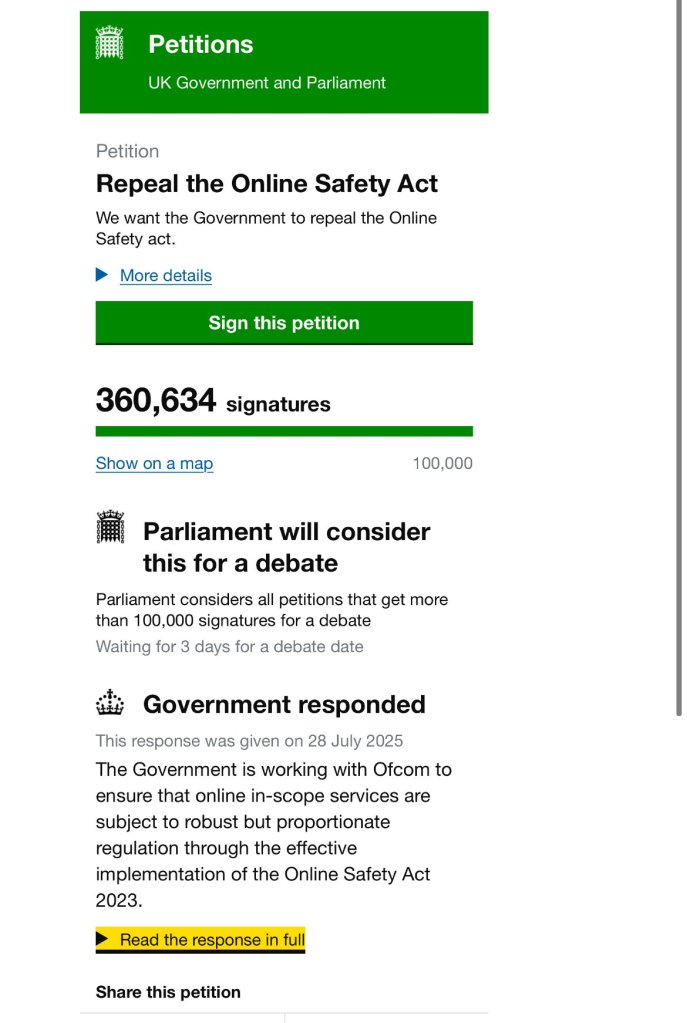
Task: Click the More details link text
Action: 166,276
